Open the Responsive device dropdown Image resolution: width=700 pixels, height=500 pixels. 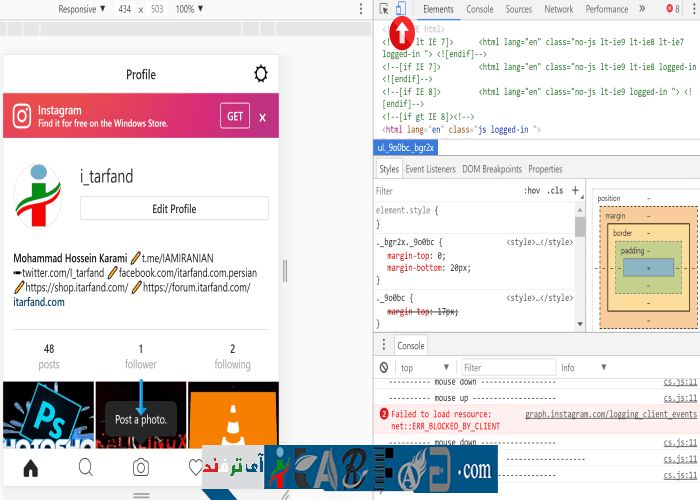(x=82, y=9)
